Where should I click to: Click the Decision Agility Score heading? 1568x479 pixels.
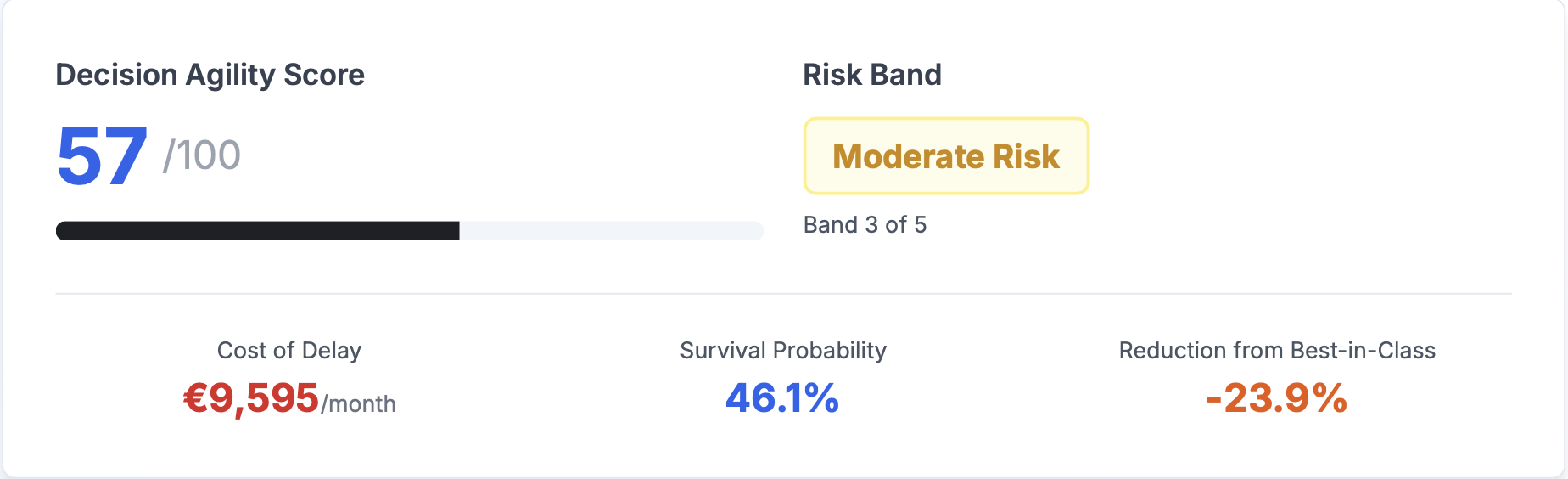pos(210,75)
